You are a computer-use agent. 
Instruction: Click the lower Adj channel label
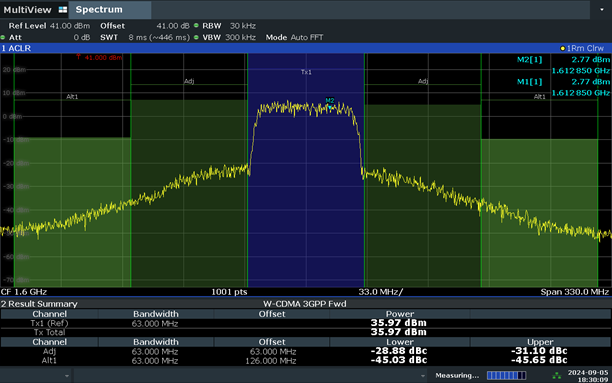click(189, 81)
